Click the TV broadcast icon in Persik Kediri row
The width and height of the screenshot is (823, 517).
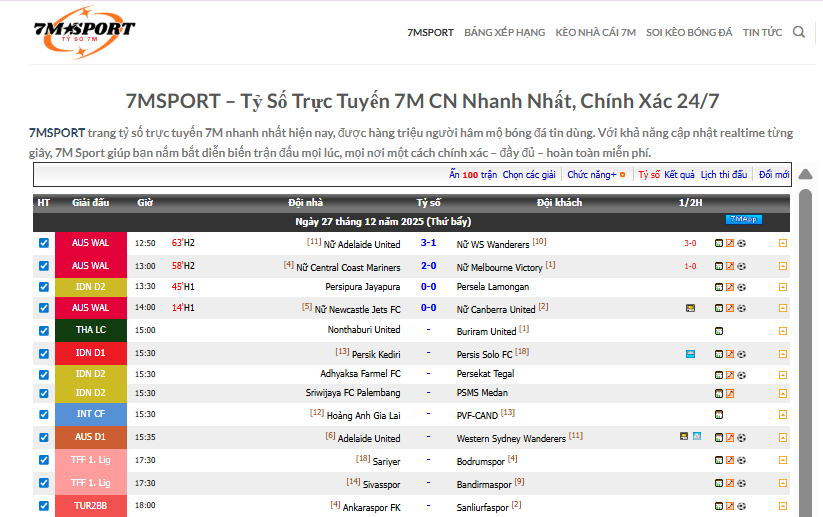click(690, 354)
